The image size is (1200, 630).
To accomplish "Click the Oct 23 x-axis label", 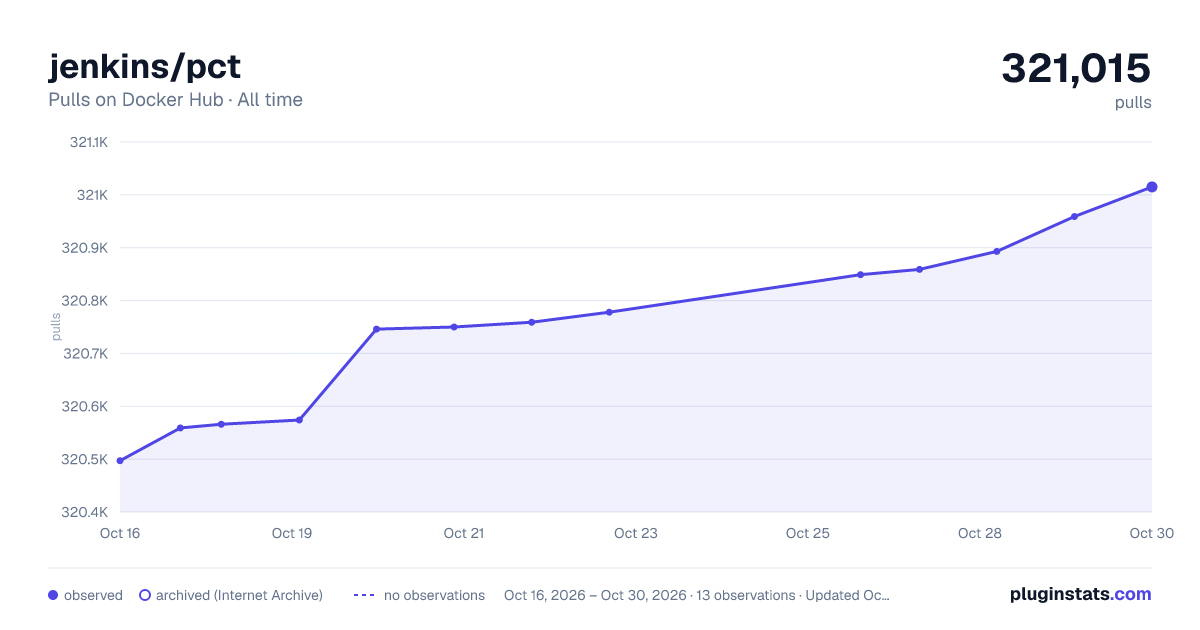I will [x=636, y=533].
